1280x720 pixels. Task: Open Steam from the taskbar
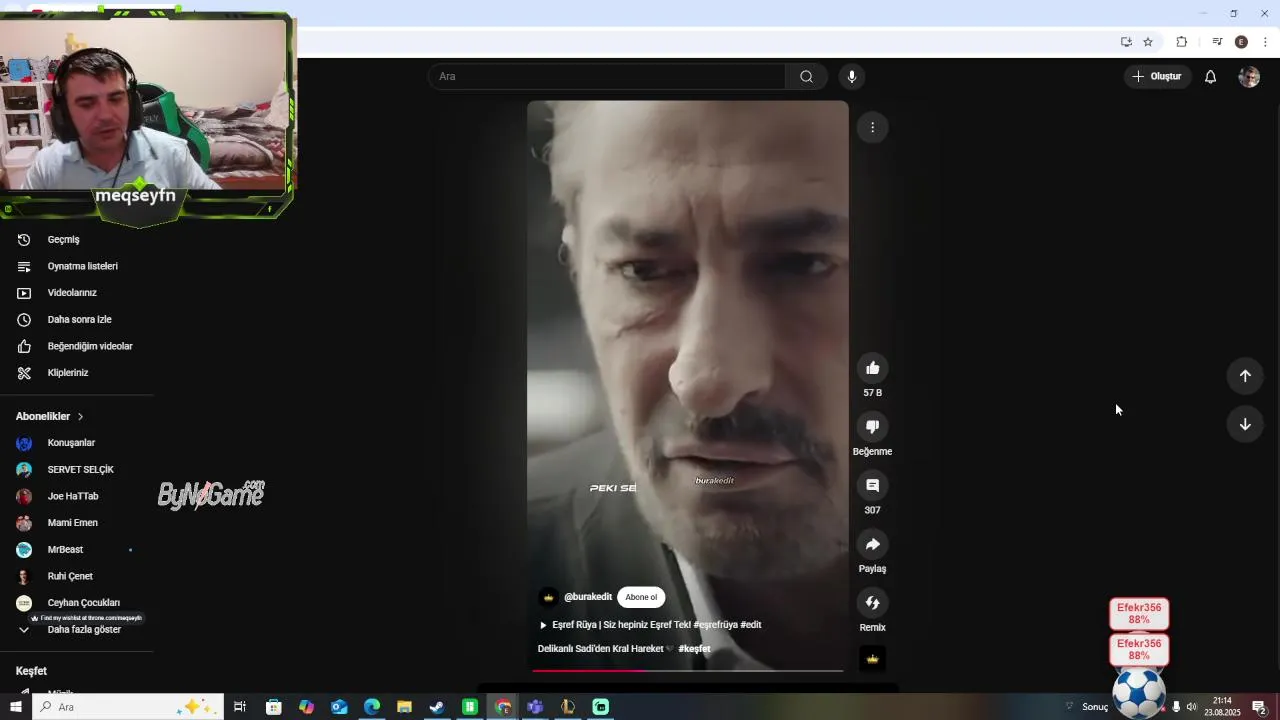[x=437, y=707]
